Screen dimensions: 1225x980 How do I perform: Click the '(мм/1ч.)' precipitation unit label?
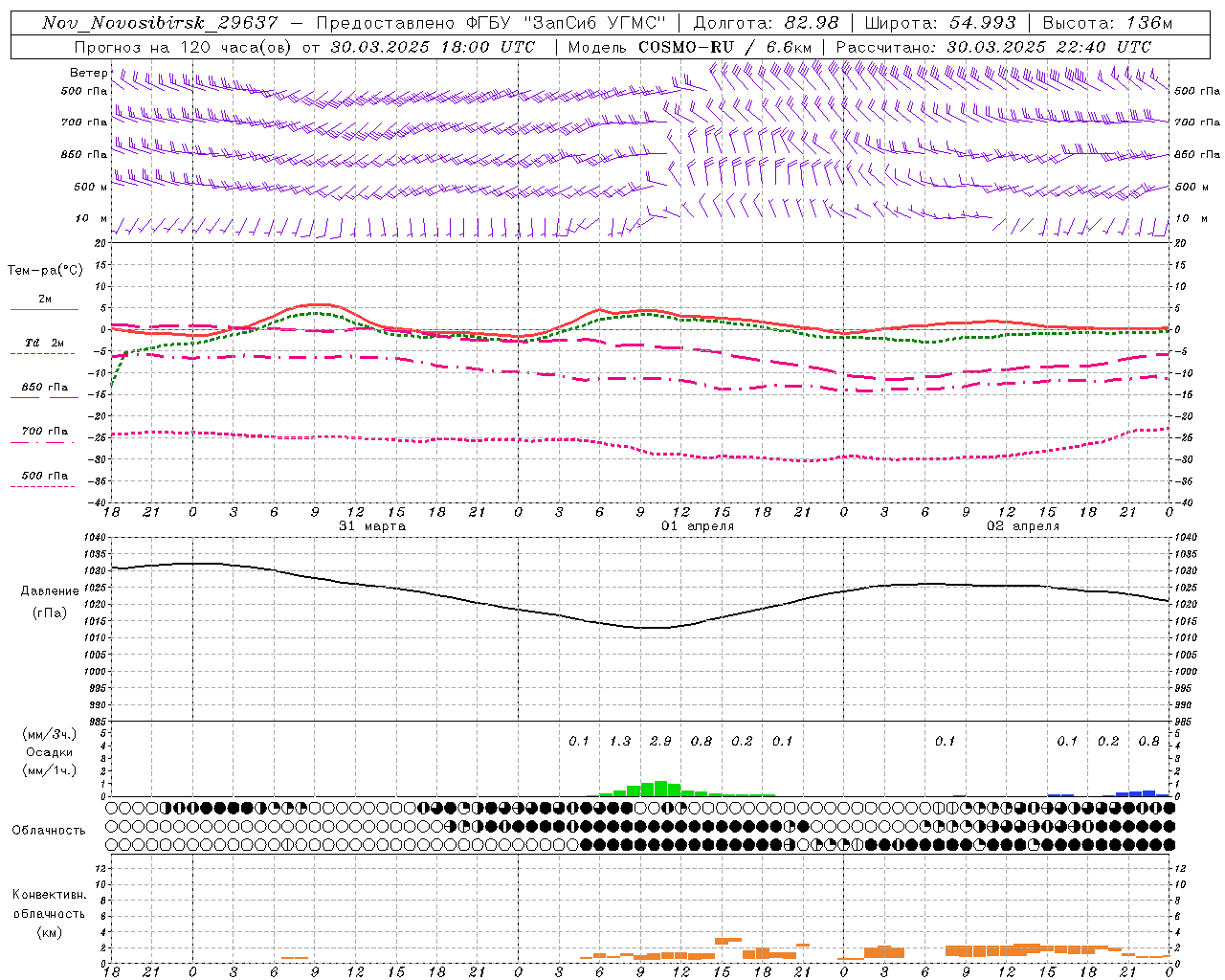pos(49,770)
